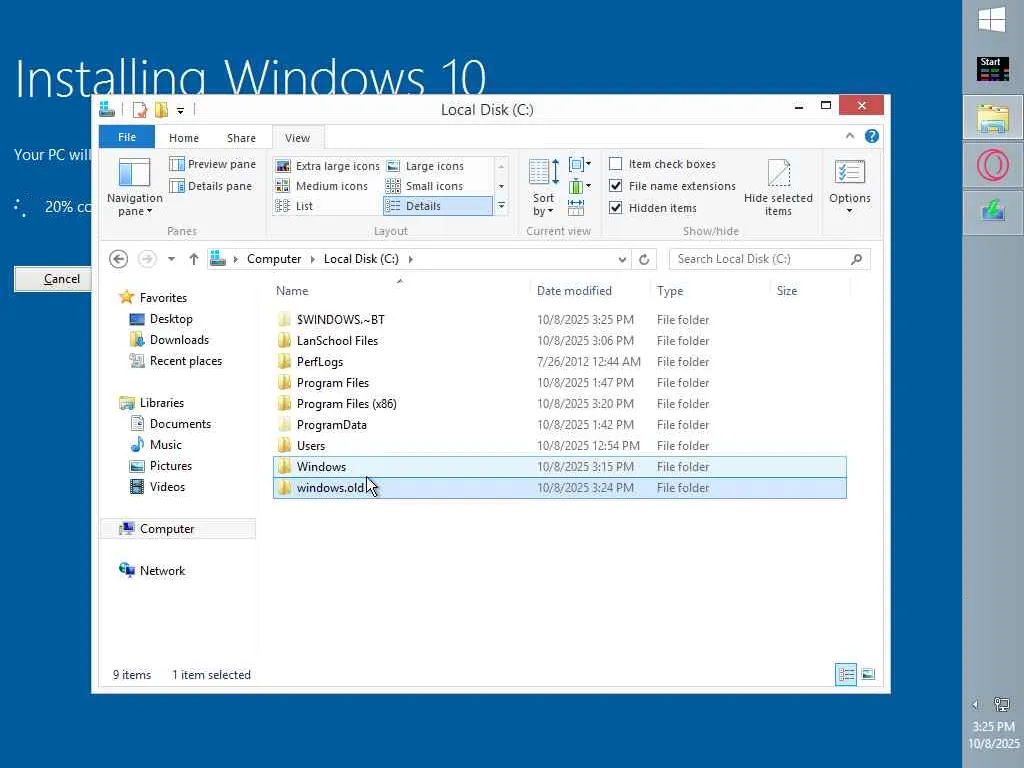The image size is (1024, 768).
Task: Select Medium icons layout
Action: tap(321, 186)
